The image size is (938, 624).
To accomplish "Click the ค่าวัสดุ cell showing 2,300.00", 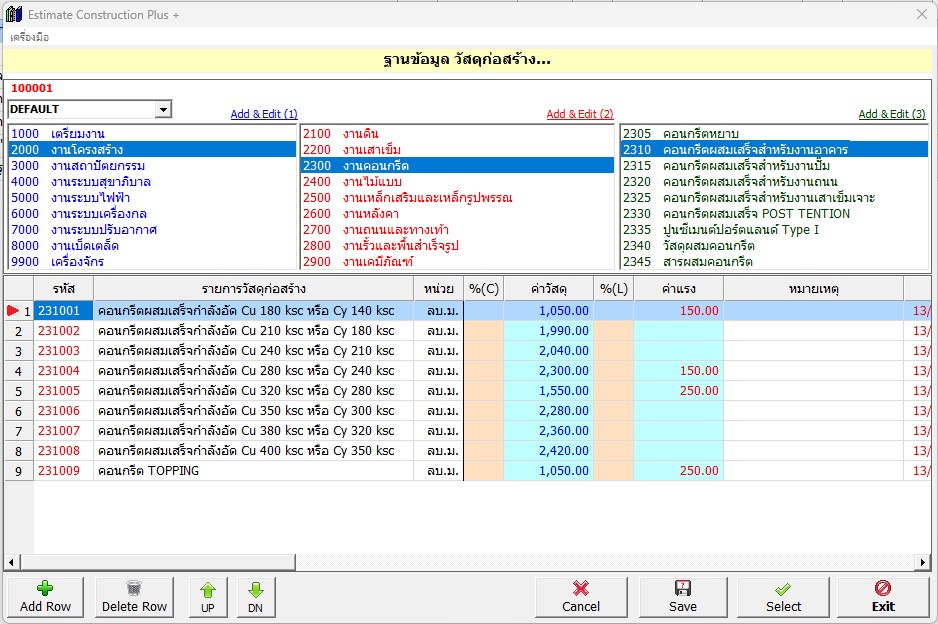I will click(549, 371).
